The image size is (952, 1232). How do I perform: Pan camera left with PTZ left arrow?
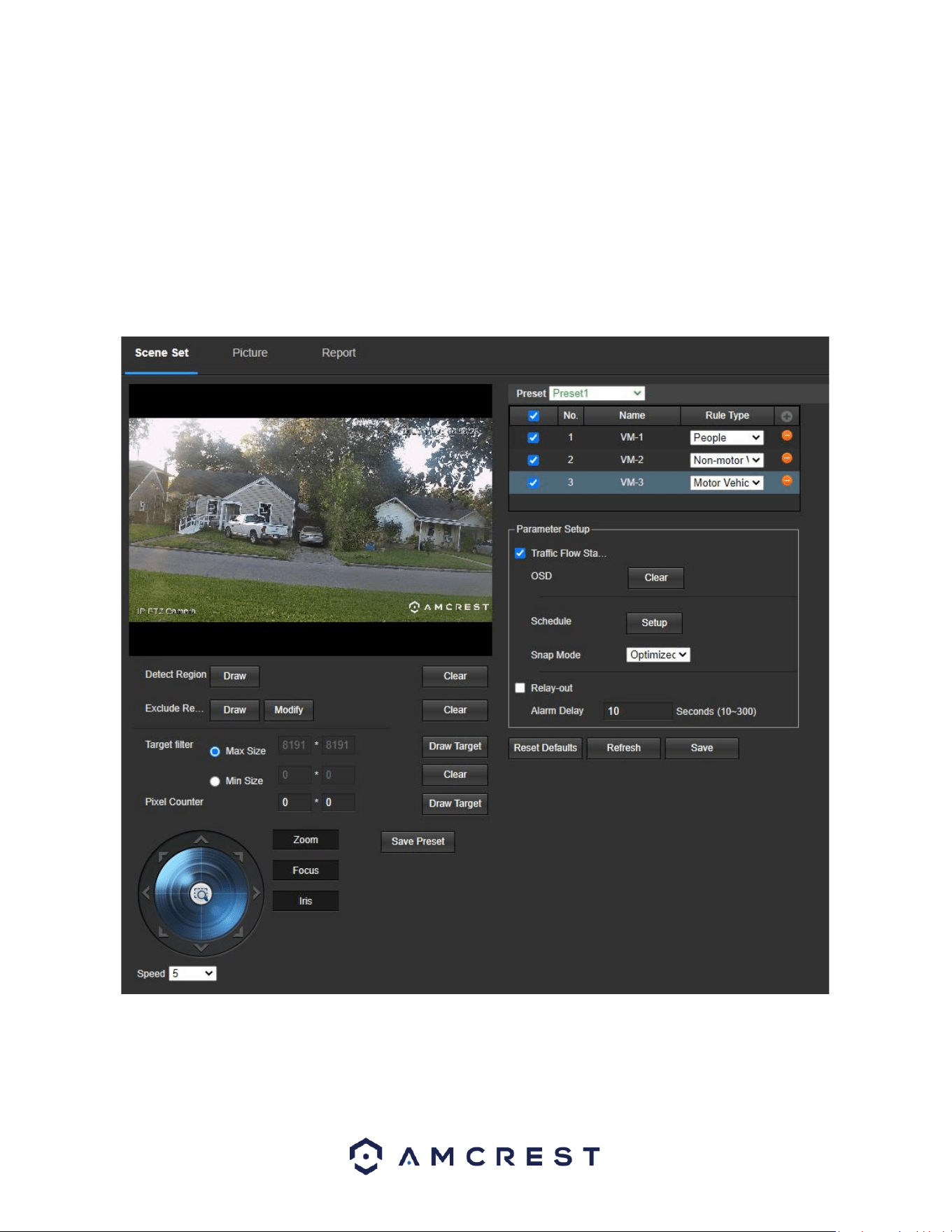(x=146, y=893)
